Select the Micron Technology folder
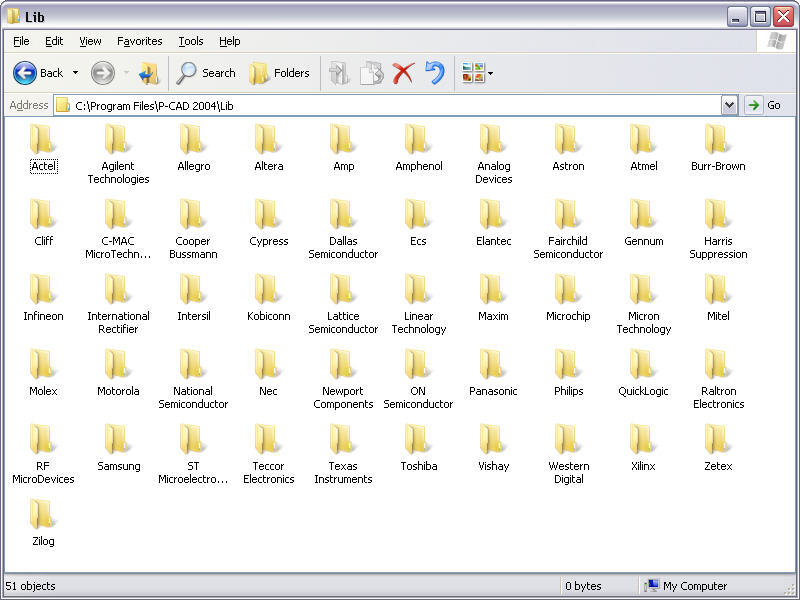800x600 pixels. (x=643, y=305)
